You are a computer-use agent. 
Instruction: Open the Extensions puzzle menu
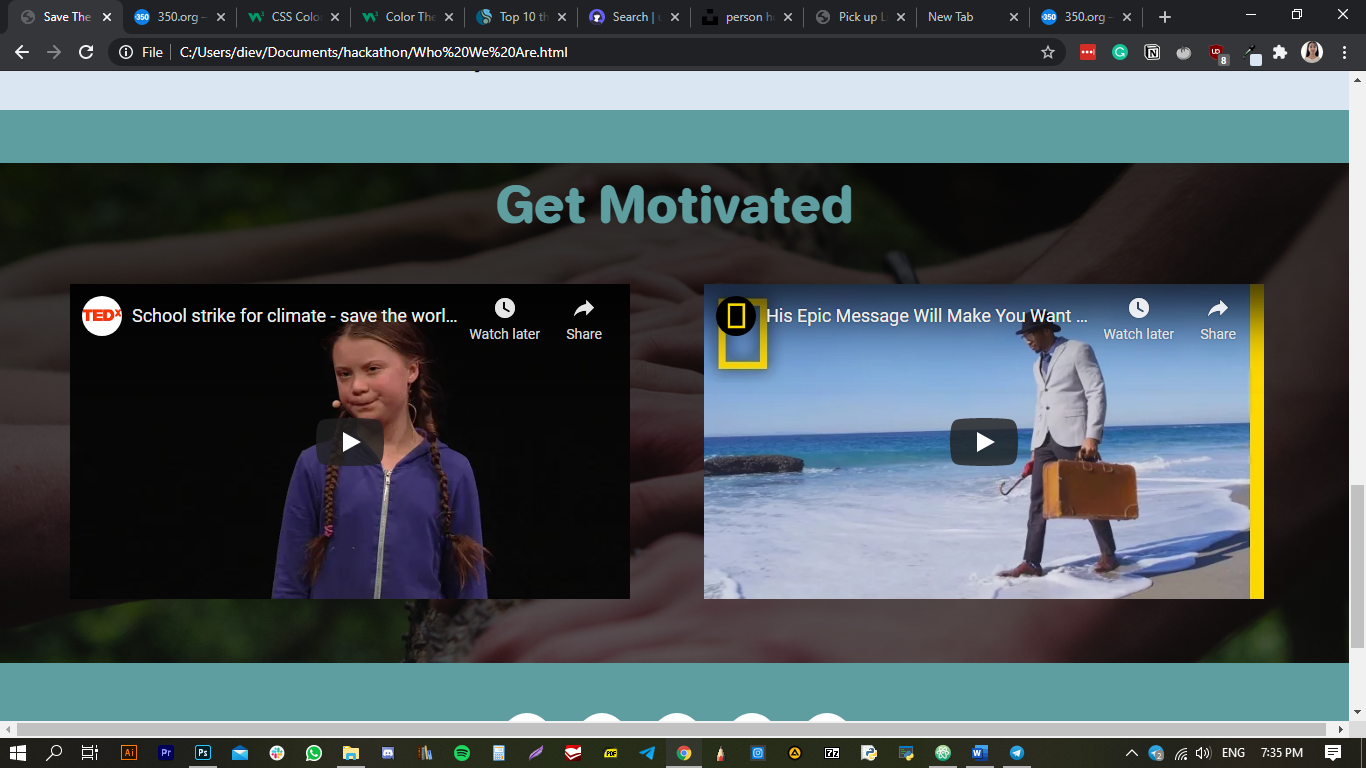1280,52
